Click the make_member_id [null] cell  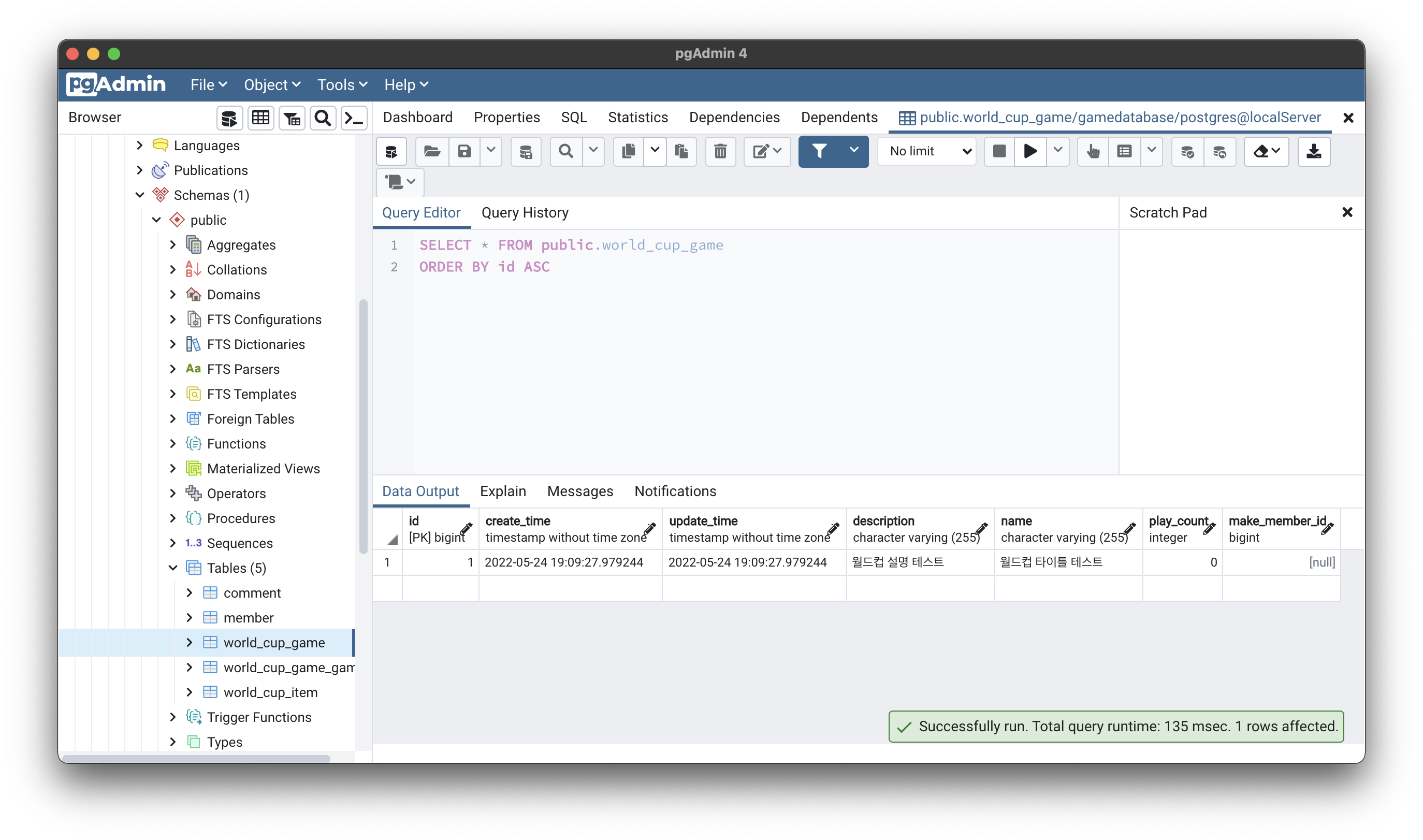pyautogui.click(x=1282, y=562)
